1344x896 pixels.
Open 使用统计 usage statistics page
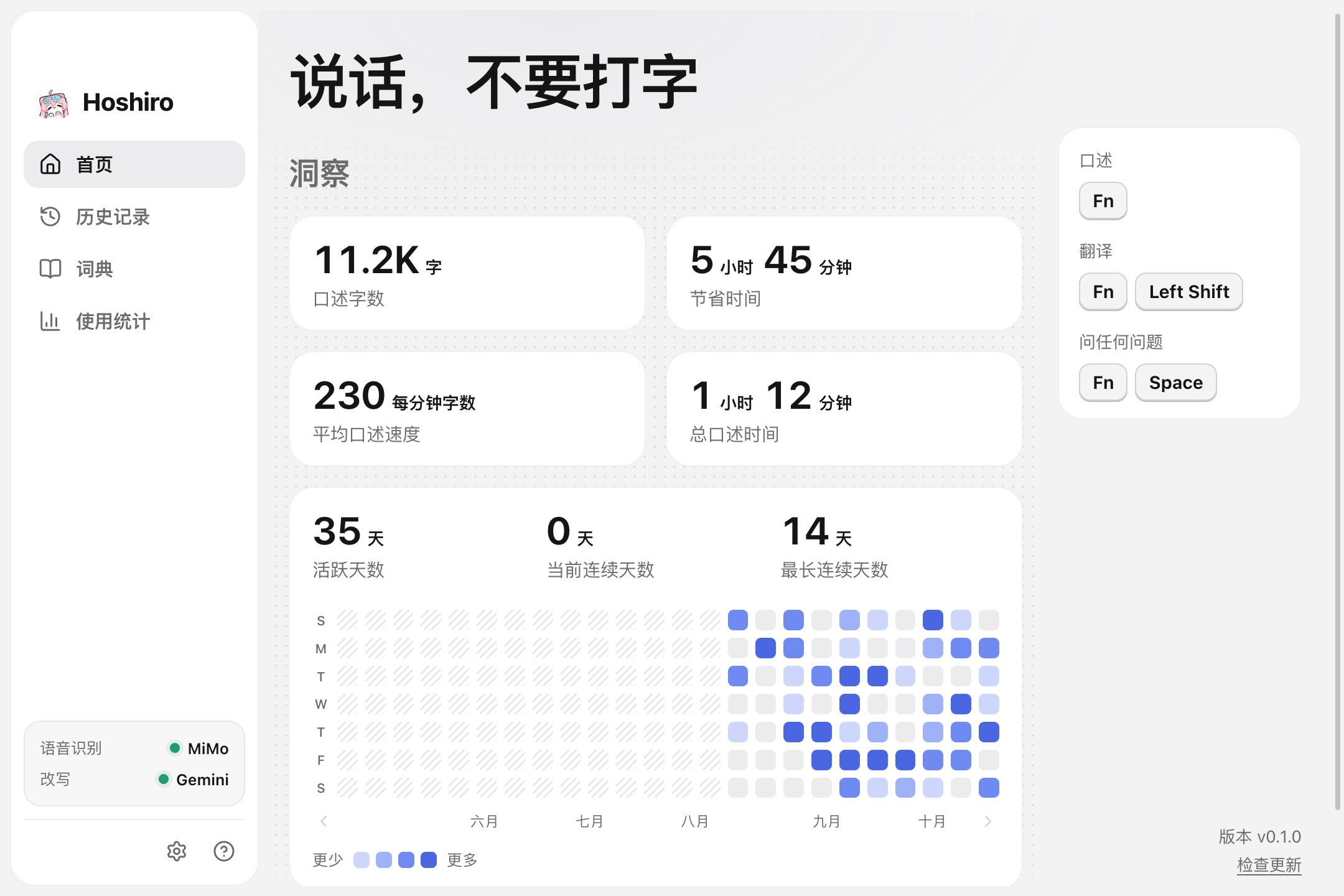pos(134,321)
